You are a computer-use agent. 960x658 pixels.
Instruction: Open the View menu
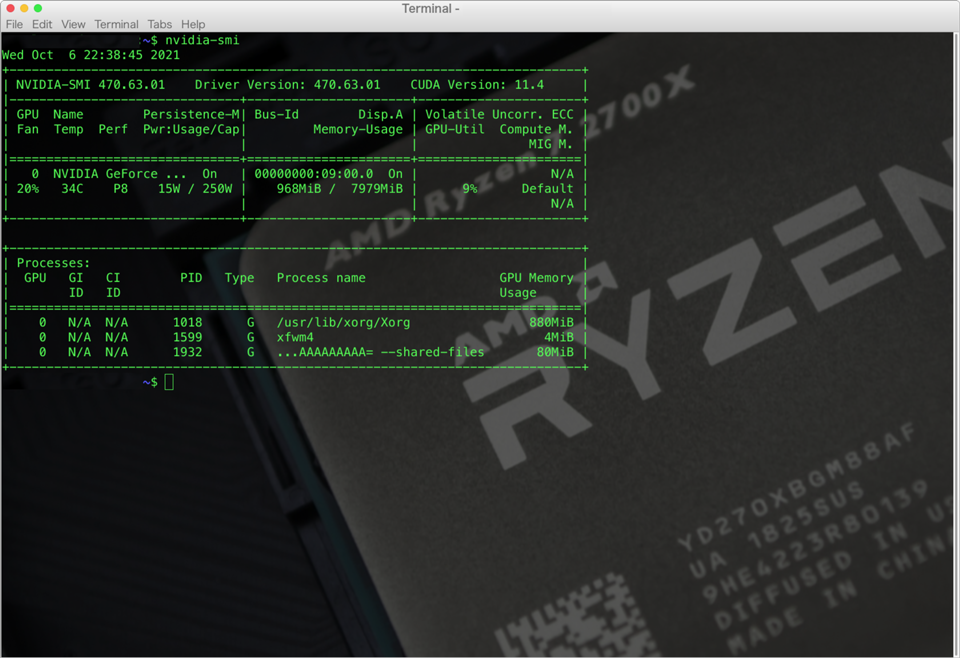(73, 24)
